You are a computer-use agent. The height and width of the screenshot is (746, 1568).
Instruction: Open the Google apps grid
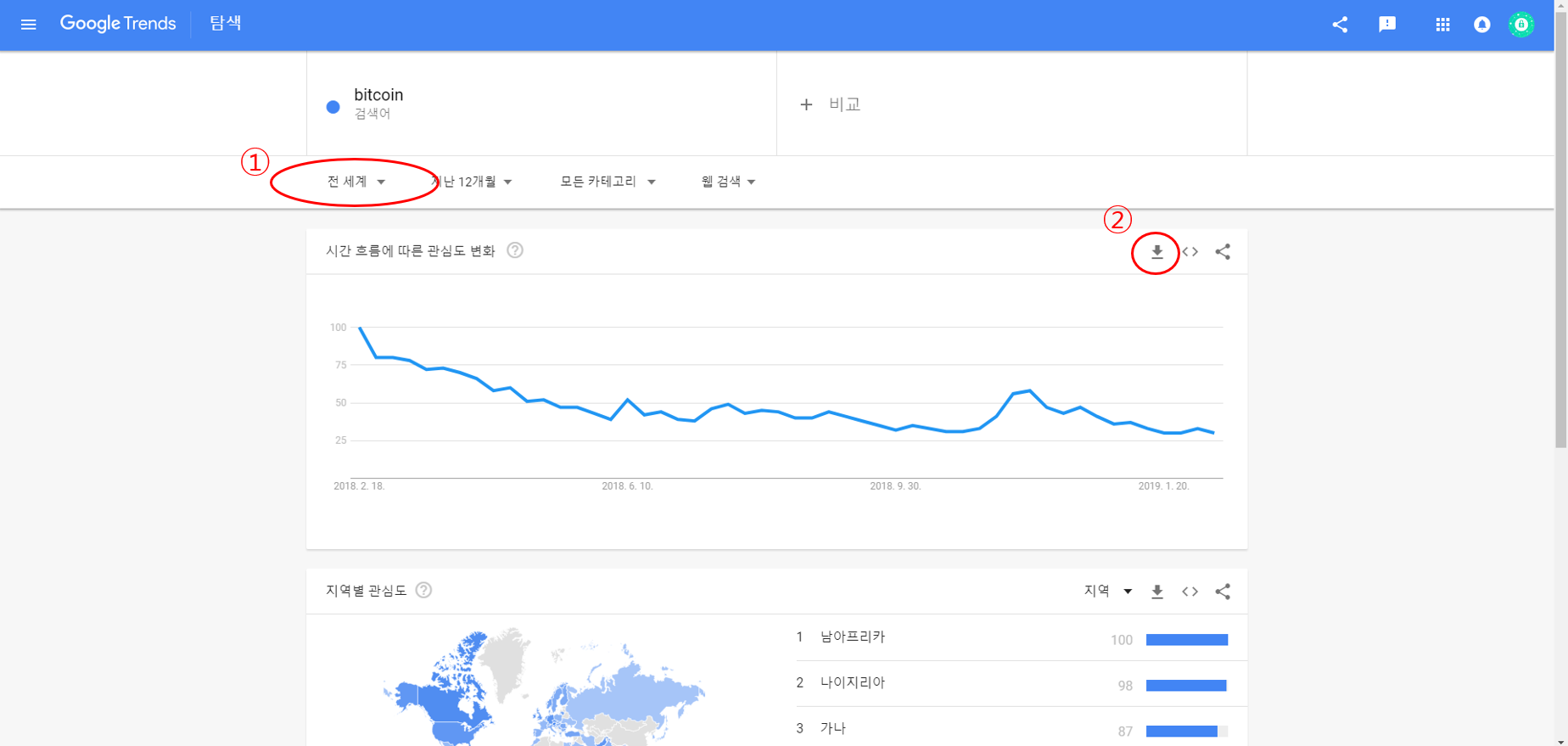[x=1442, y=25]
